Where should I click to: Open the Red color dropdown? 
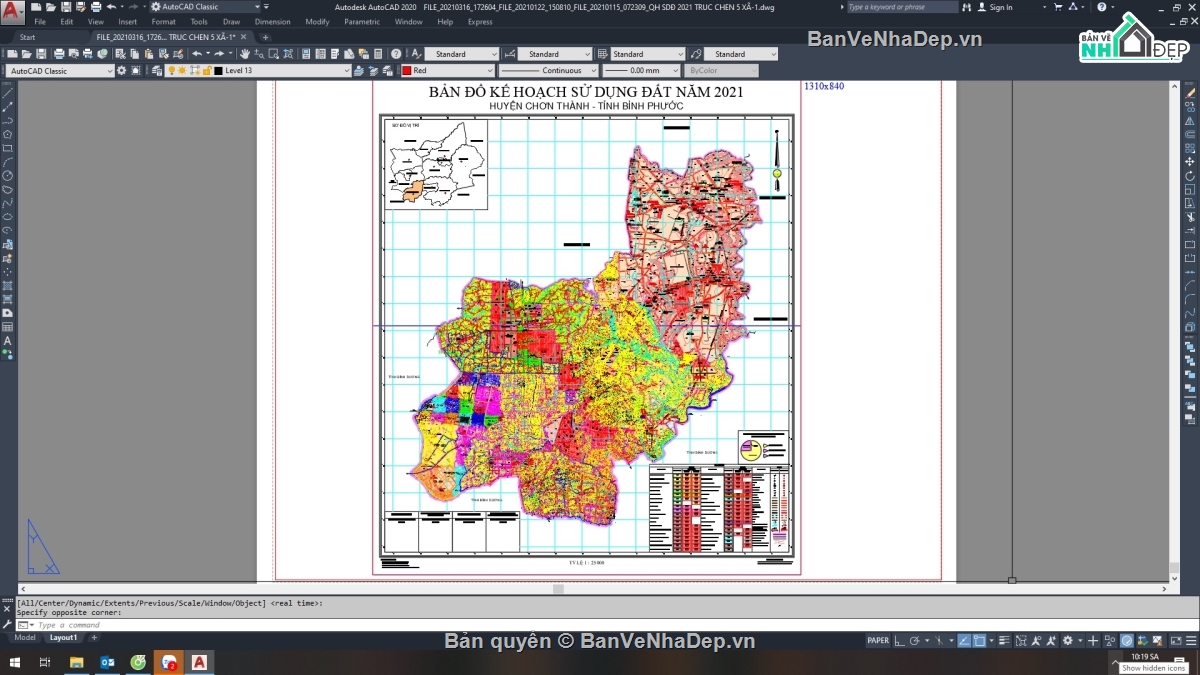tap(489, 71)
